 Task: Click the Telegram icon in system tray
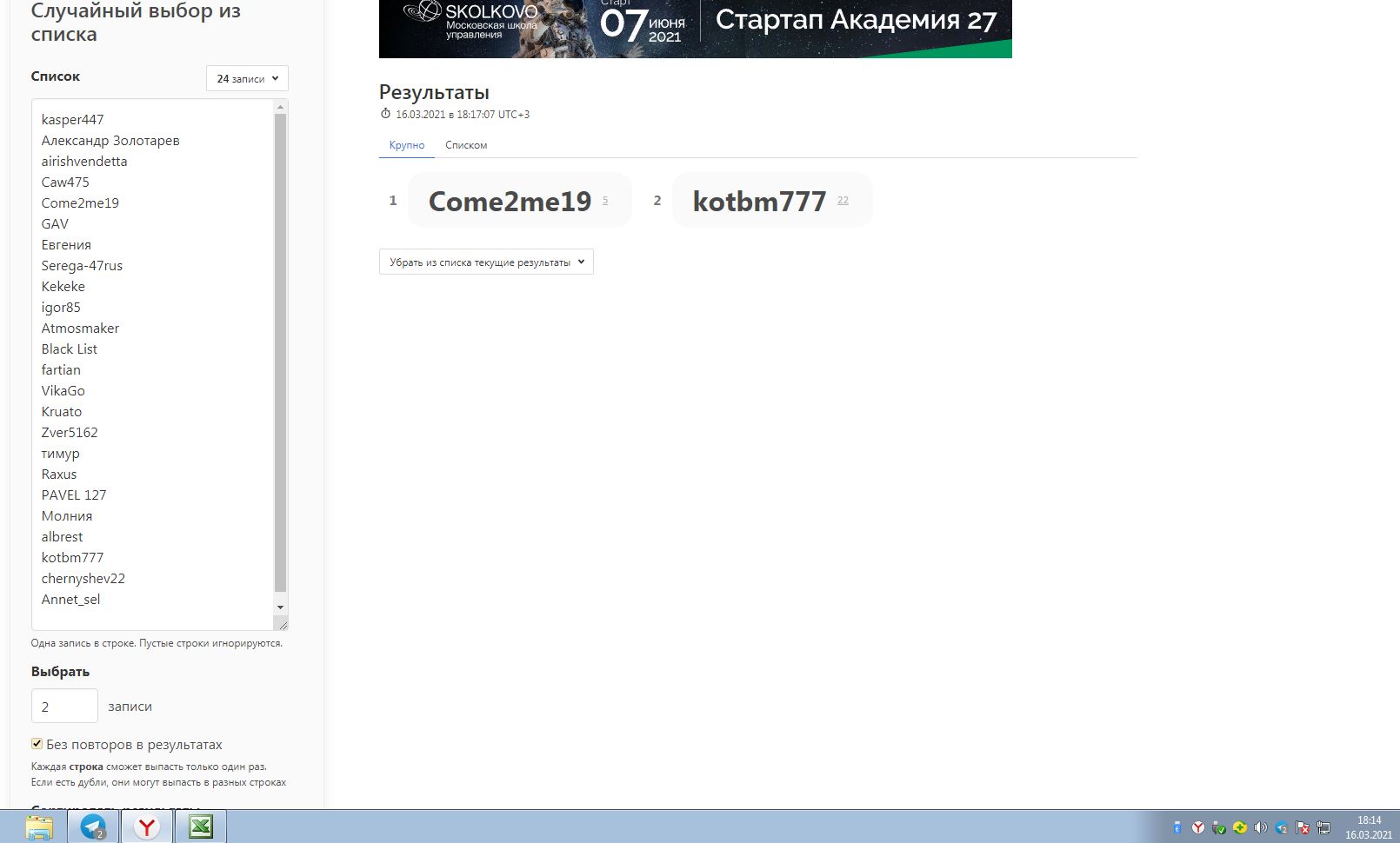coord(1282,827)
